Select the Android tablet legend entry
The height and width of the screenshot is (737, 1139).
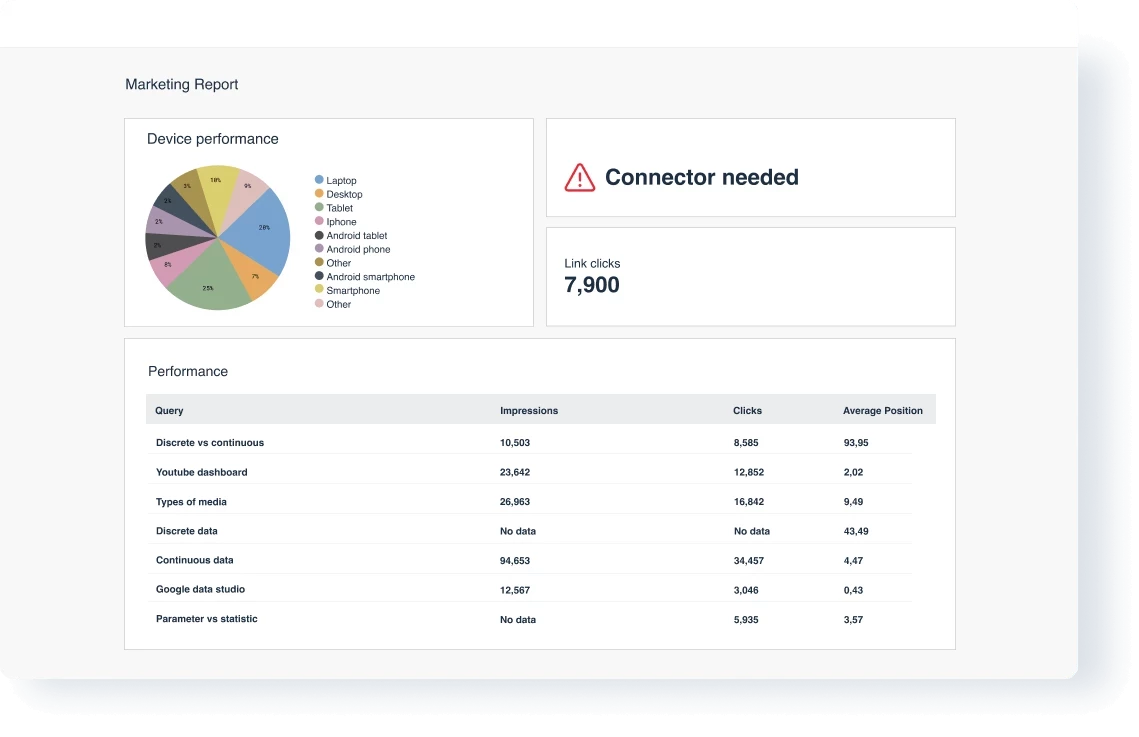pyautogui.click(x=356, y=236)
